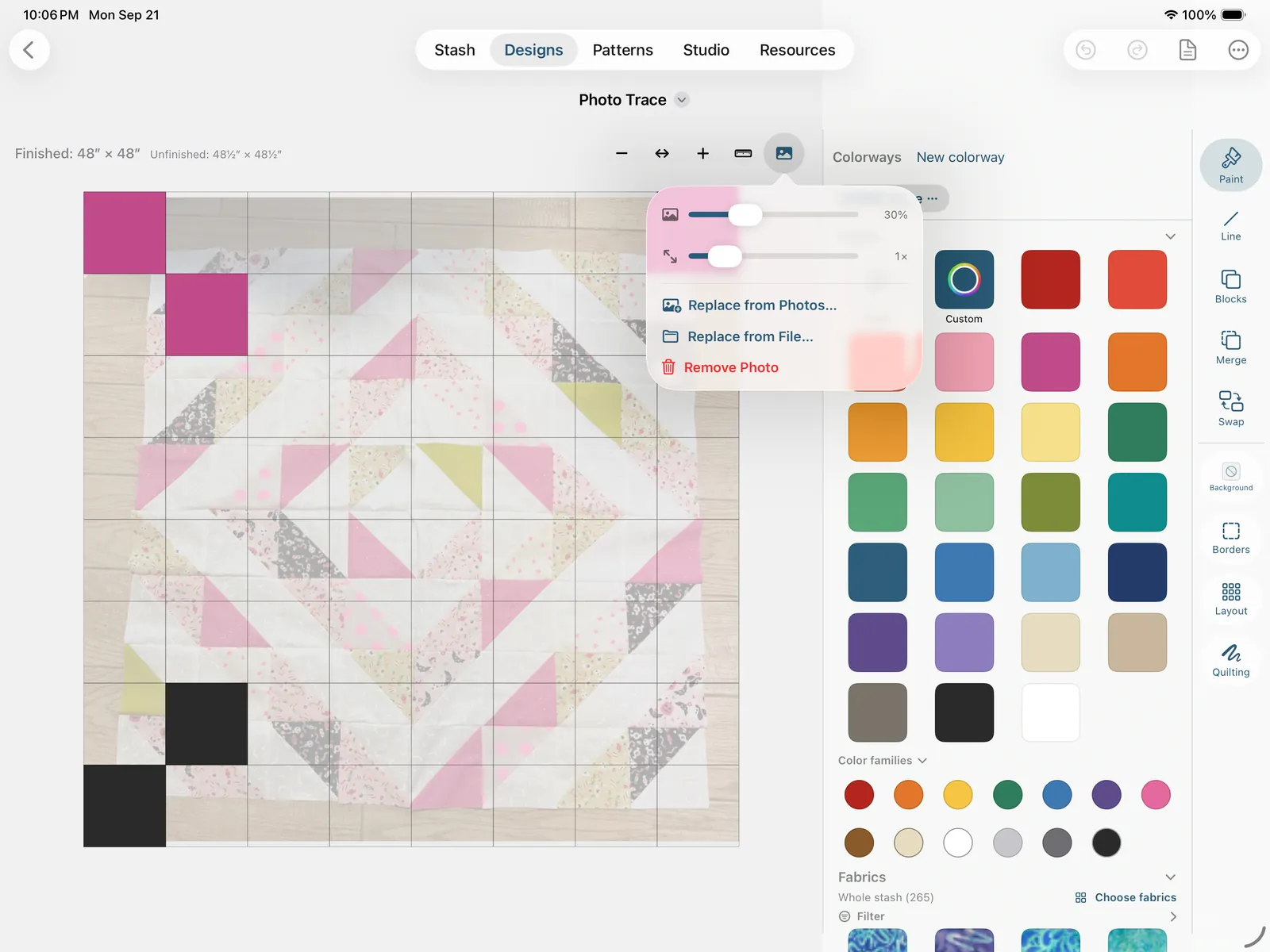Choose Replace from Photos…
The image size is (1270, 952).
pos(750,305)
